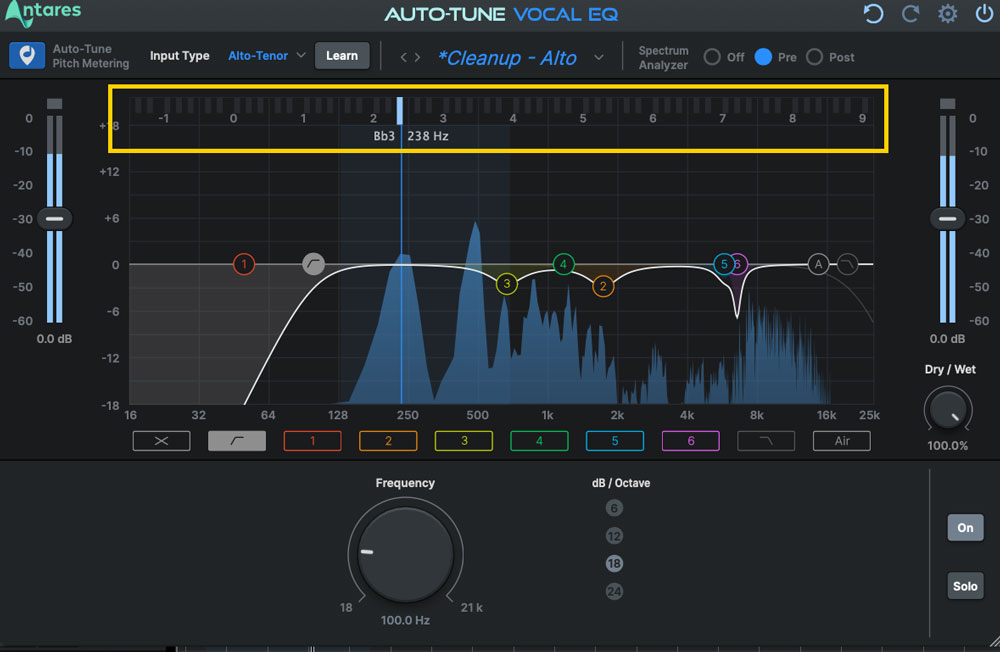Select band 5 blue button

click(615, 441)
